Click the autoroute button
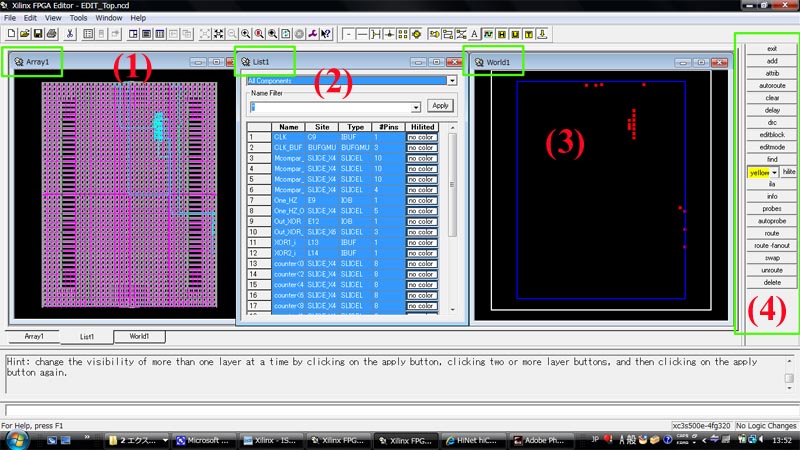This screenshot has width=800, height=450. pyautogui.click(x=771, y=86)
